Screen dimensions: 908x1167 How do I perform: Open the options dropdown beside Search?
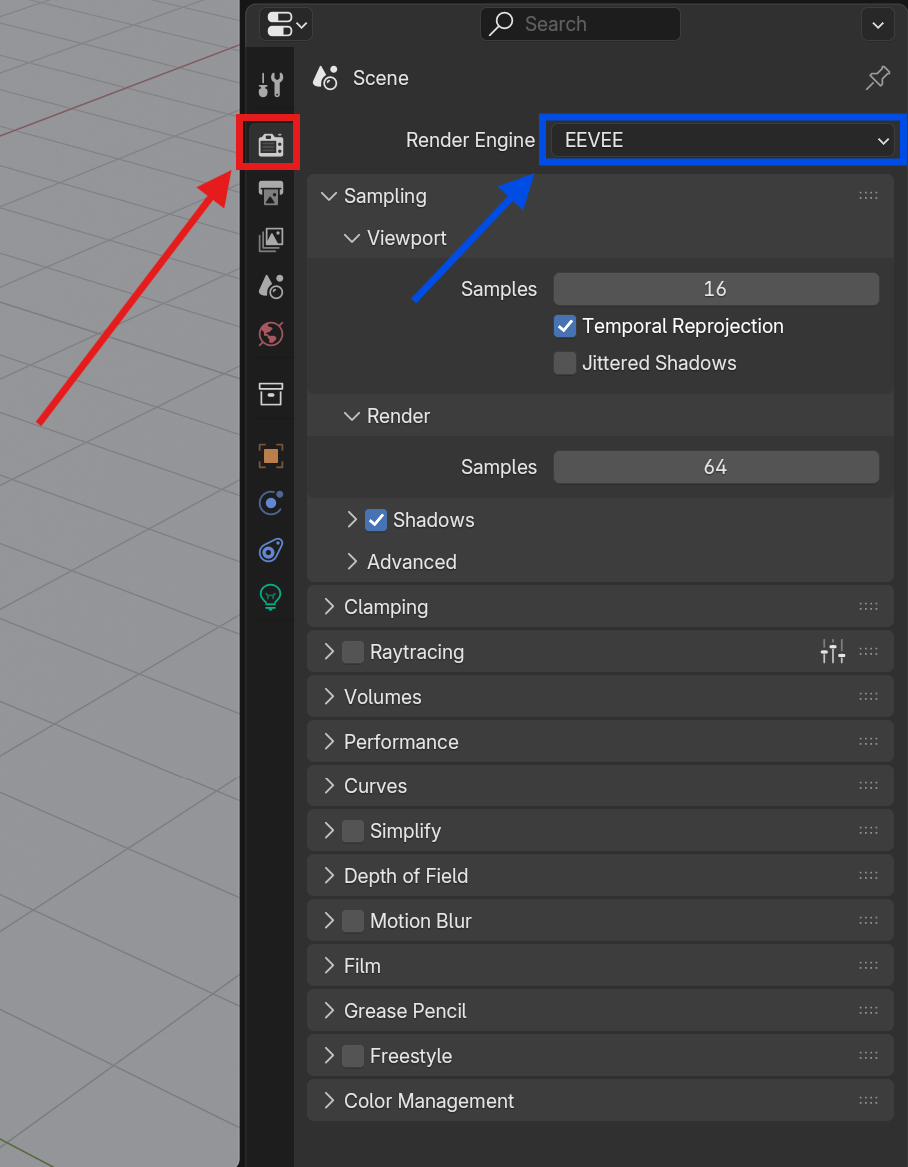pyautogui.click(x=877, y=25)
